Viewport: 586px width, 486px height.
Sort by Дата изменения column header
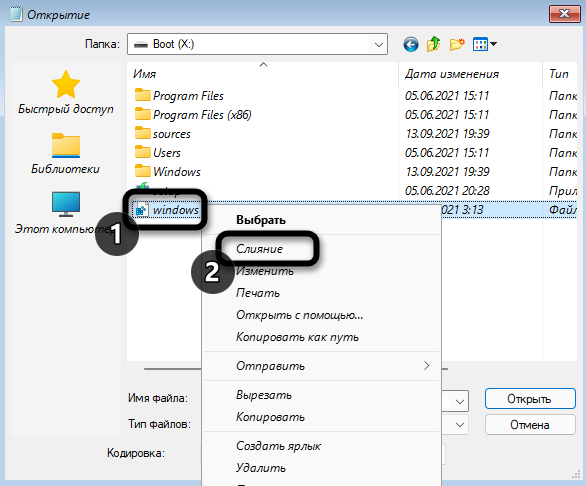point(452,74)
